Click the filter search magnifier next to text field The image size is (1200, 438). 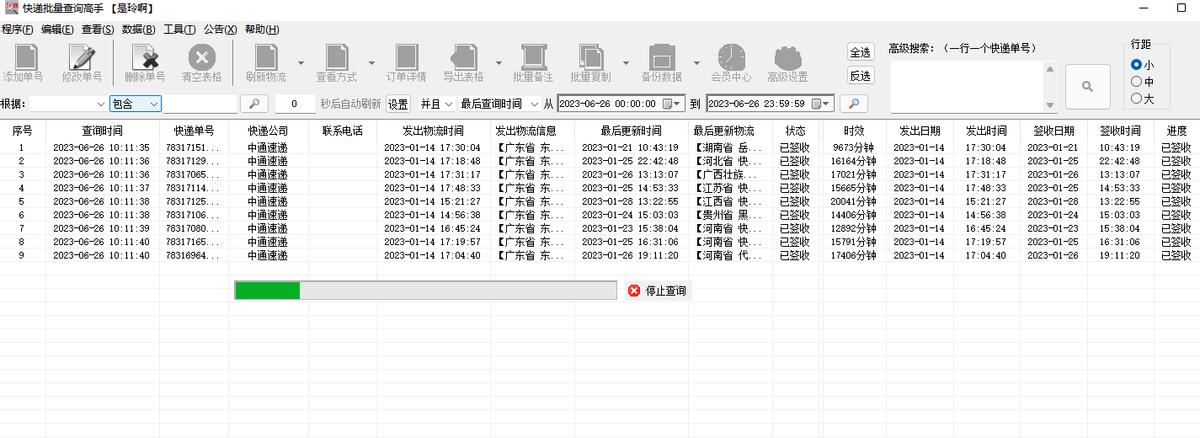[x=254, y=103]
